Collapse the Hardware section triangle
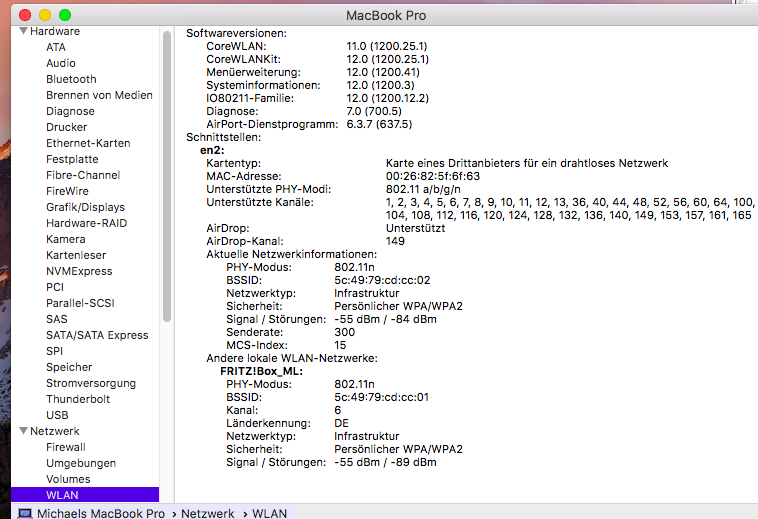 23,31
